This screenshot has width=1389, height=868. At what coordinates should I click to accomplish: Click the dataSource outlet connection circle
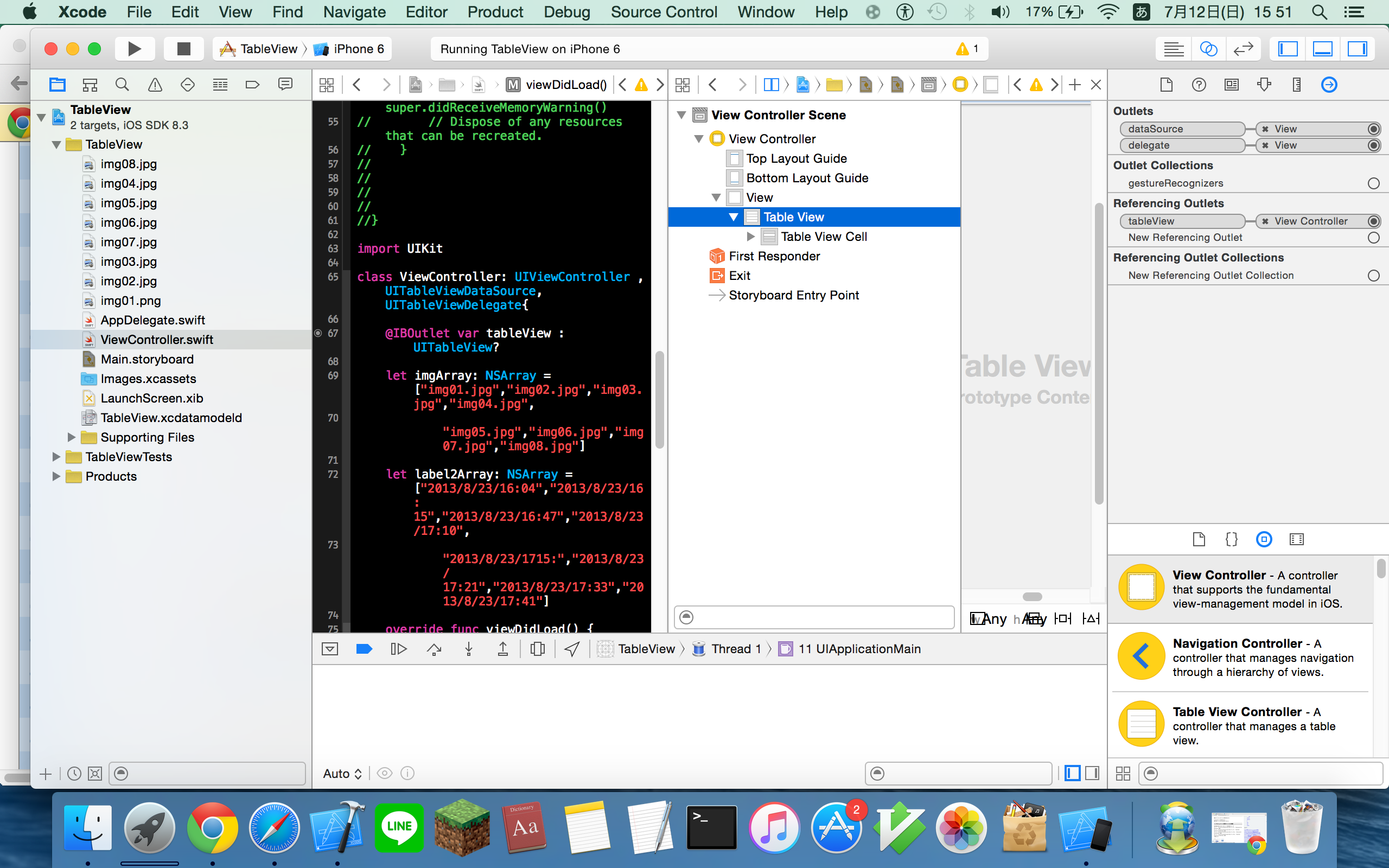(1373, 129)
